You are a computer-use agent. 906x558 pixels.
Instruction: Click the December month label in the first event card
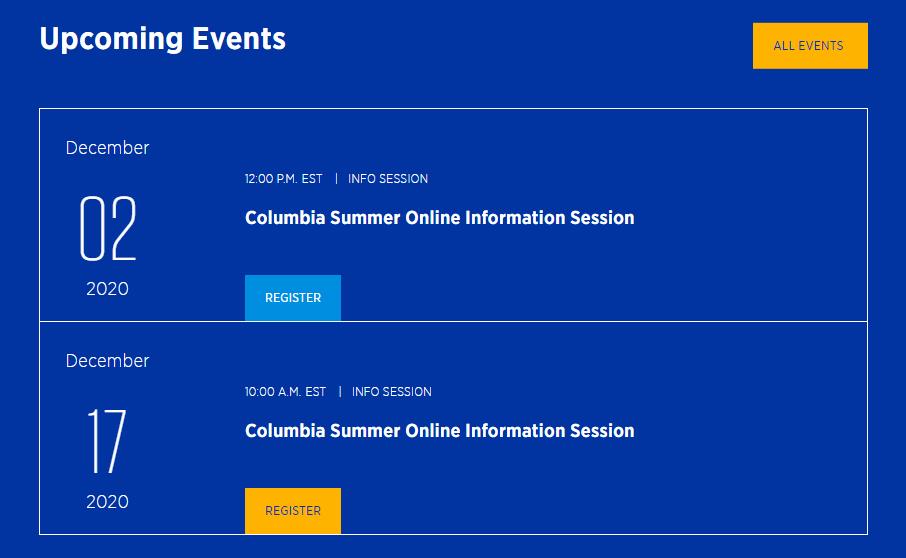point(107,148)
